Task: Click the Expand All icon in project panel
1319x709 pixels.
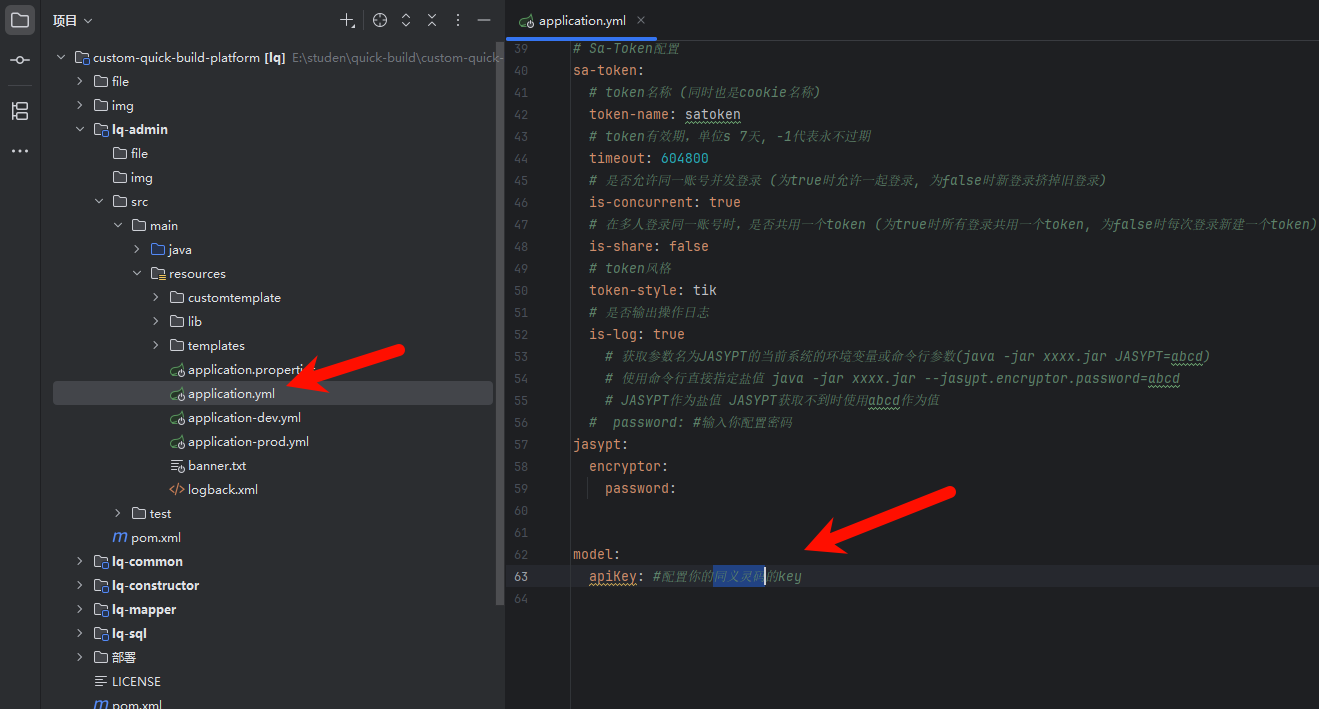Action: pyautogui.click(x=406, y=20)
